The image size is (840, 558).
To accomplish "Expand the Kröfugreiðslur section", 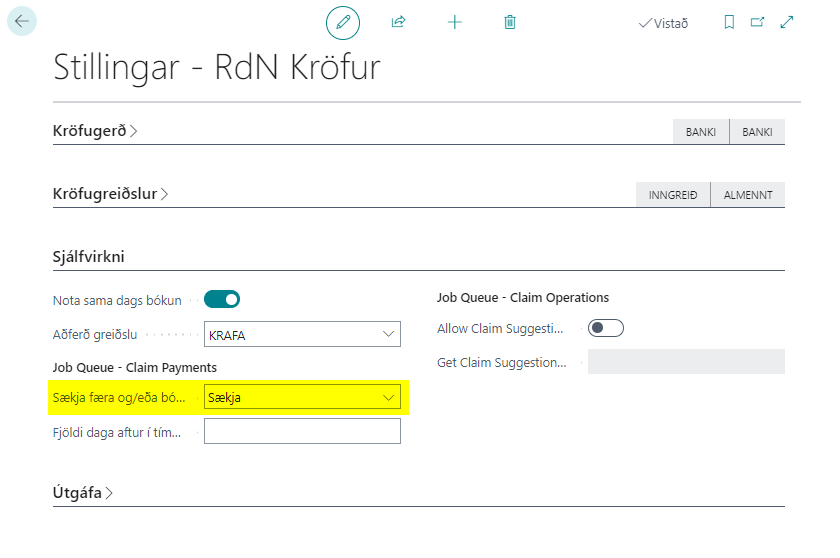I will 110,194.
